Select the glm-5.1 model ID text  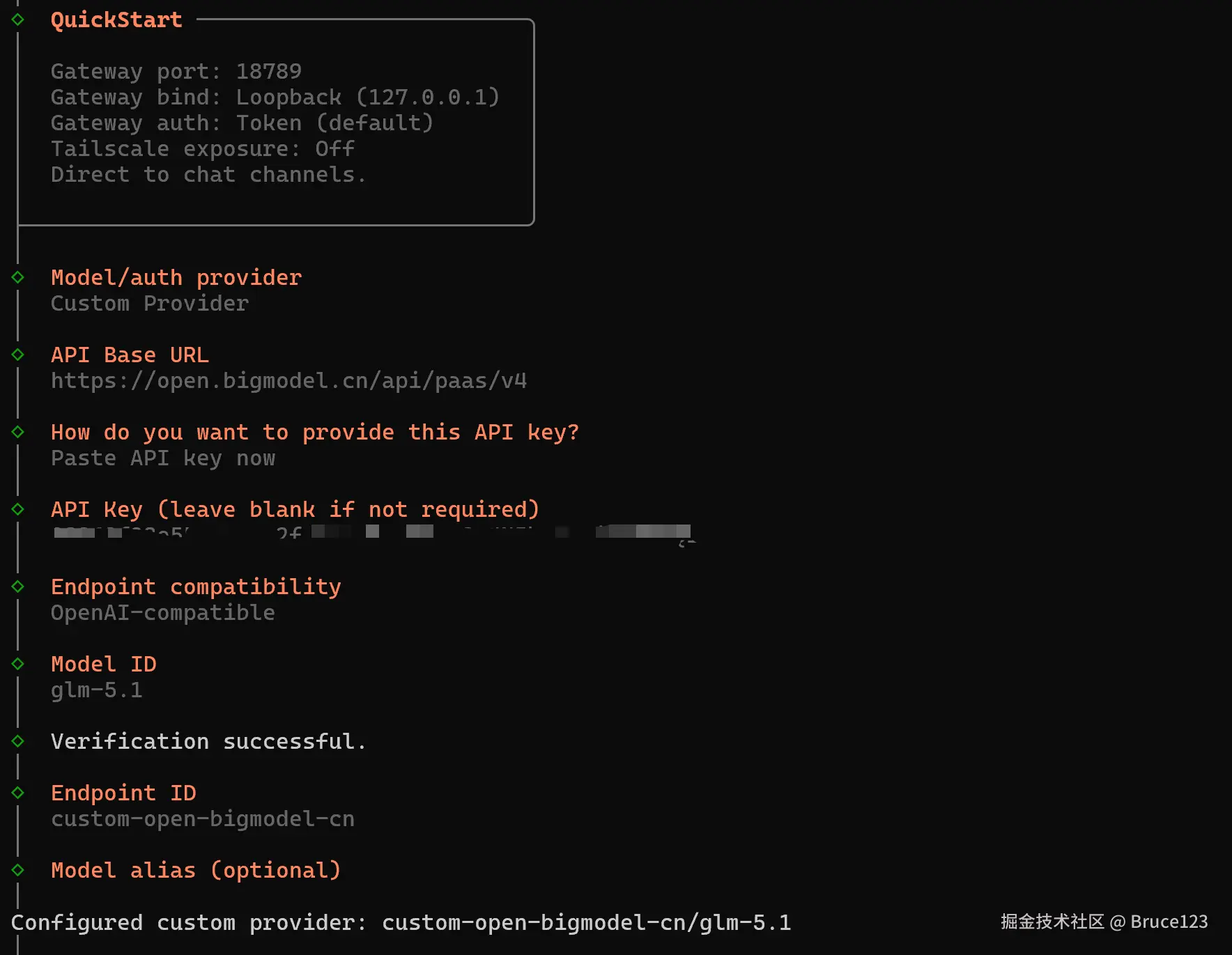pyautogui.click(x=97, y=690)
